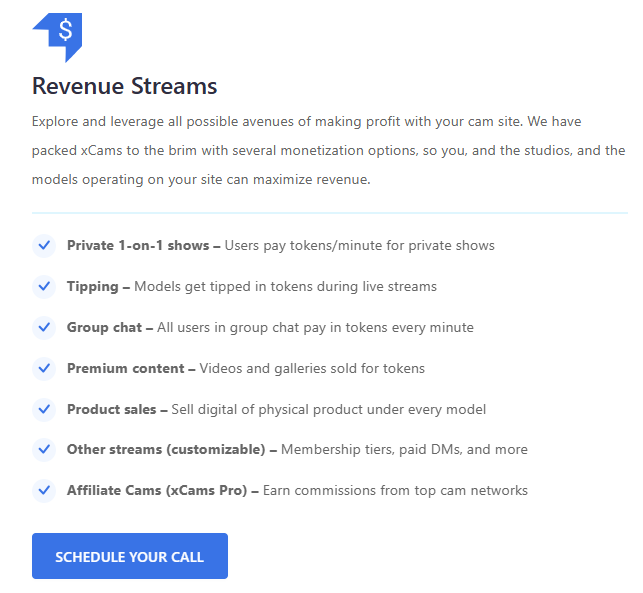Click the 'models operating on your site' line
643x593 pixels.
point(201,180)
